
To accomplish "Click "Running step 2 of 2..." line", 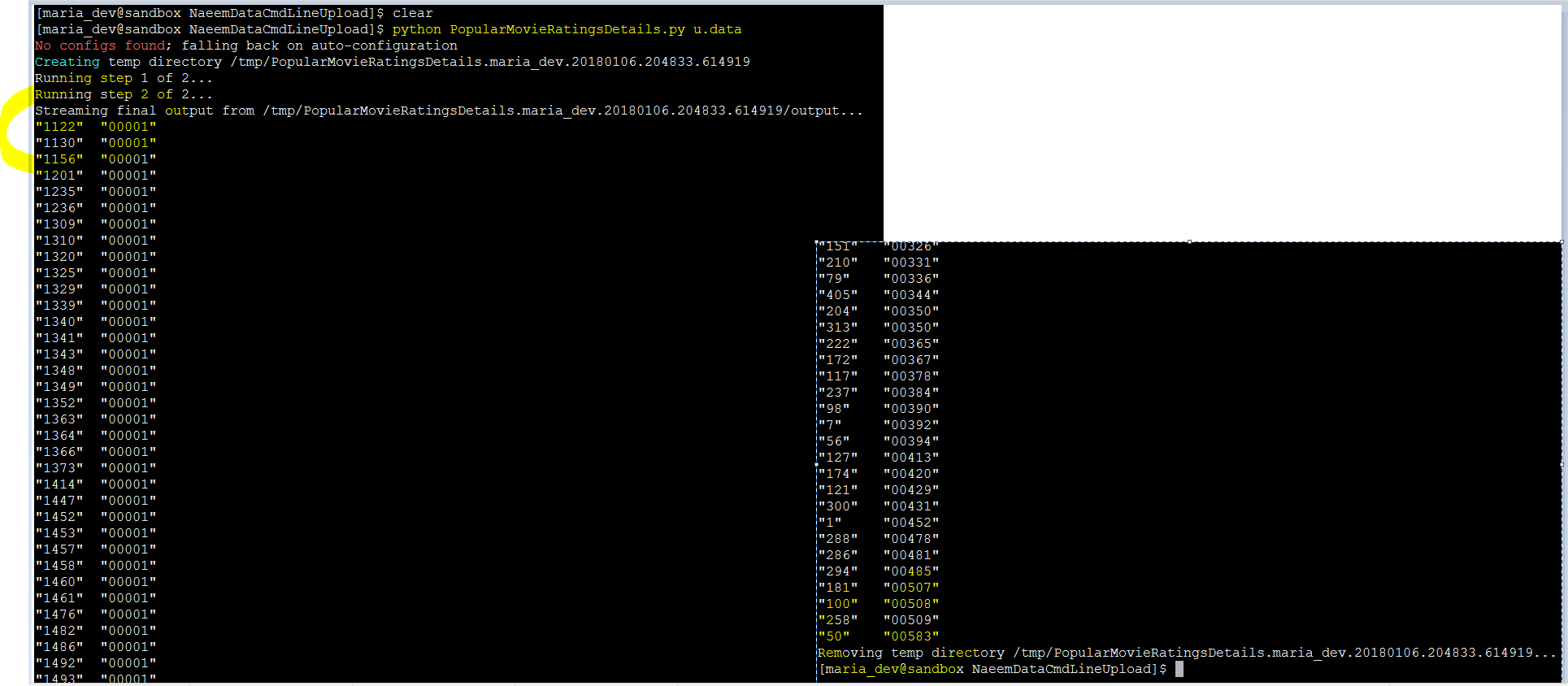I will [124, 94].
